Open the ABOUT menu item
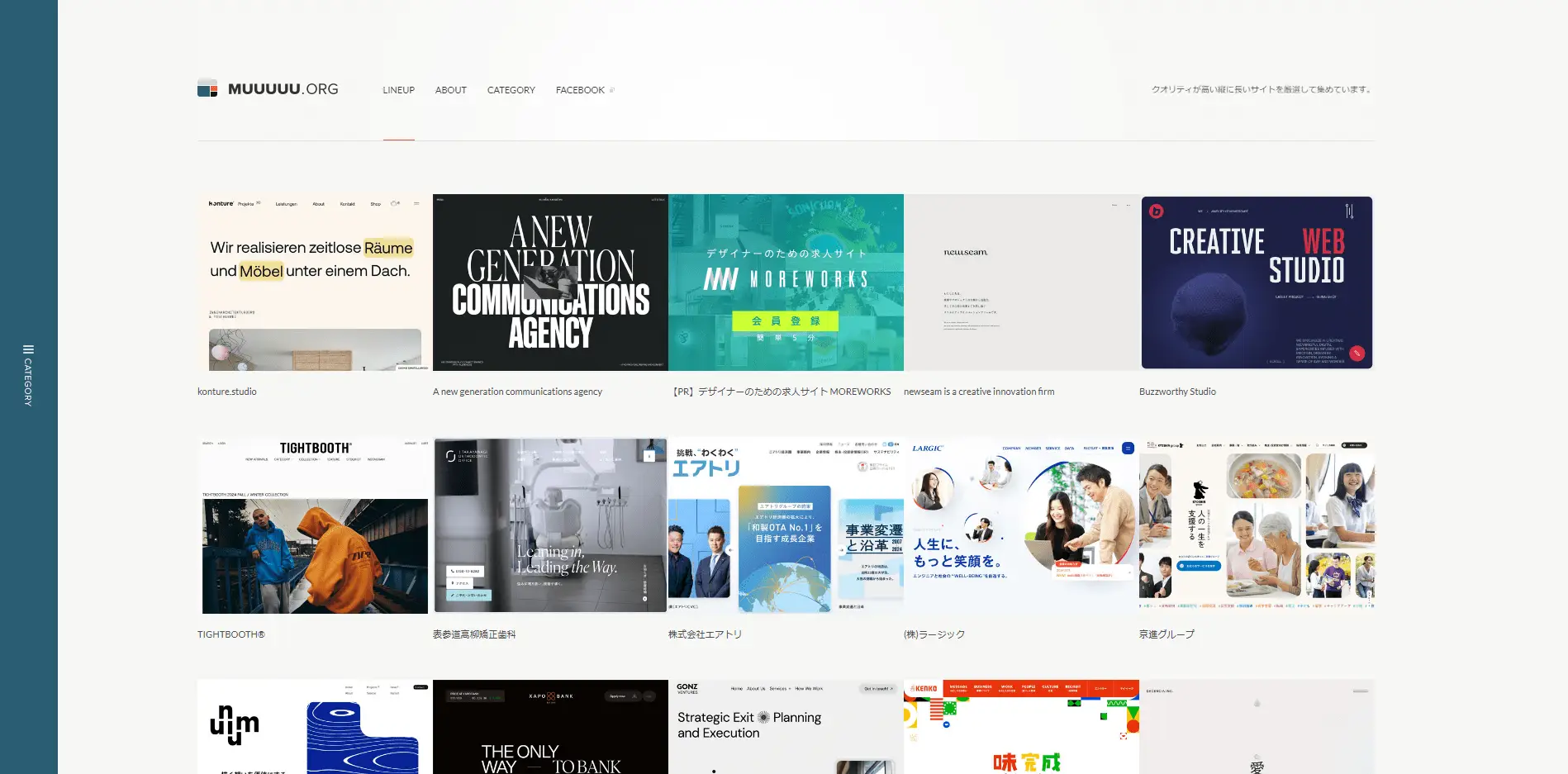This screenshot has height=774, width=1568. [451, 90]
